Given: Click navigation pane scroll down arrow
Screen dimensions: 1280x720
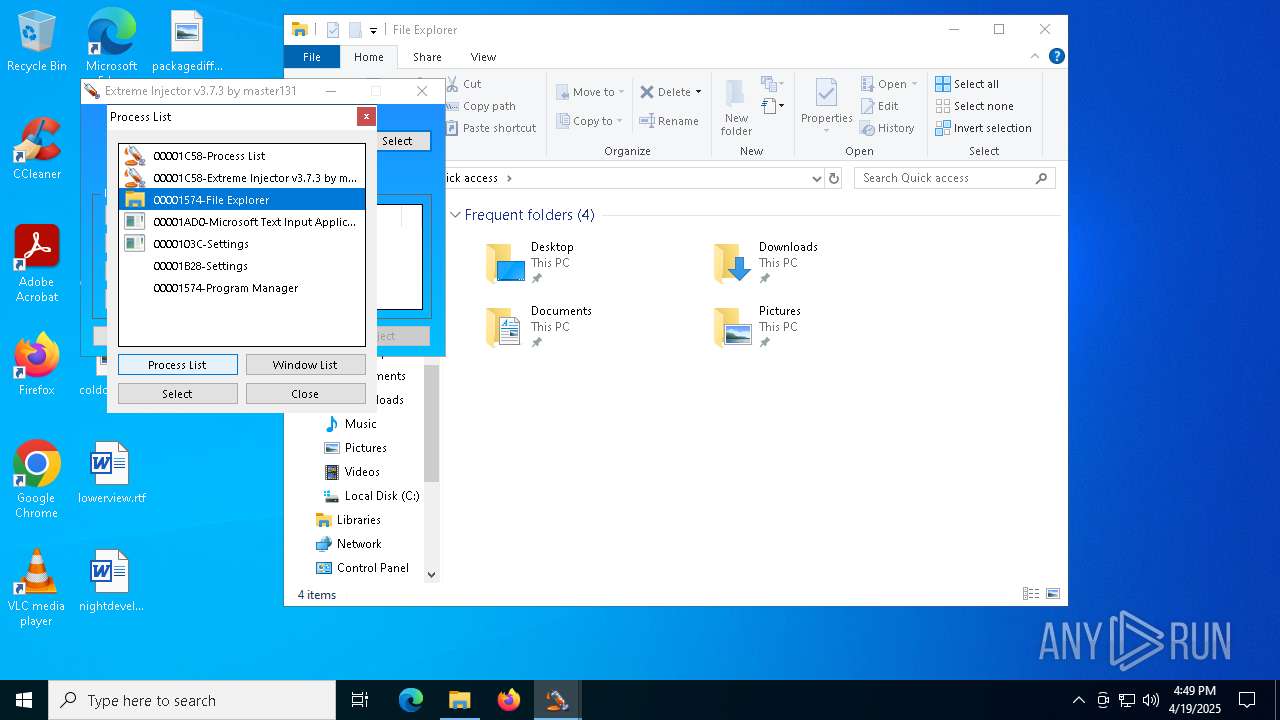Looking at the screenshot, I should click(x=432, y=574).
